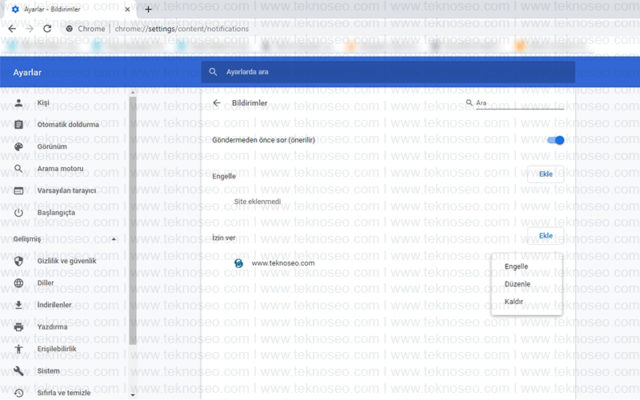
Task: Close the Ayarlar - Bildirimler tab
Action: pos(127,9)
